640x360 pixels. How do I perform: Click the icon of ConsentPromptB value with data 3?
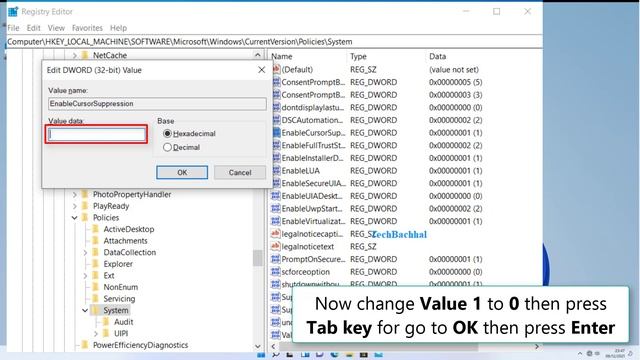point(276,95)
